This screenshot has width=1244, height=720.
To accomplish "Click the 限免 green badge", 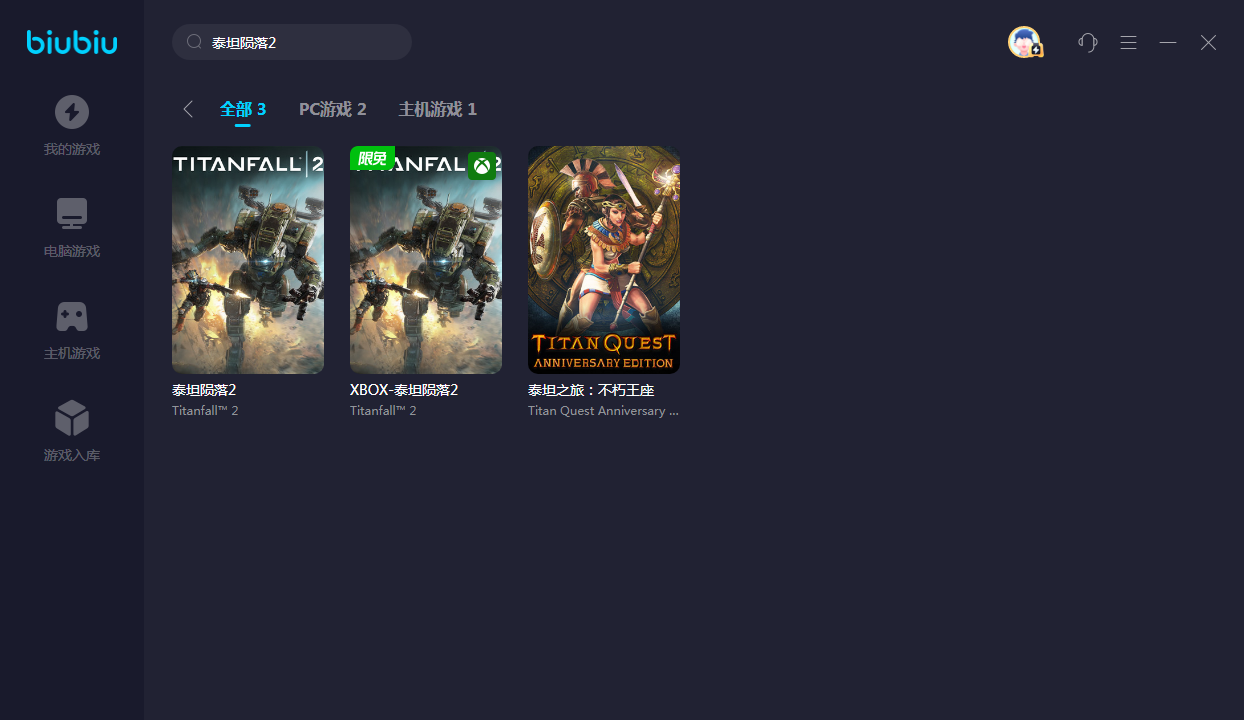I will click(x=372, y=158).
